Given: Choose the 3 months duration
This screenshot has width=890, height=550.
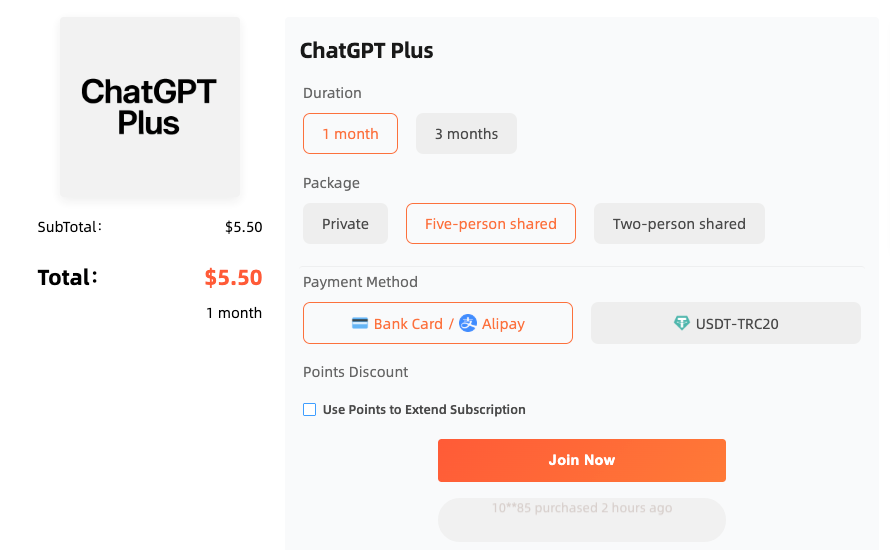Looking at the screenshot, I should [x=466, y=134].
